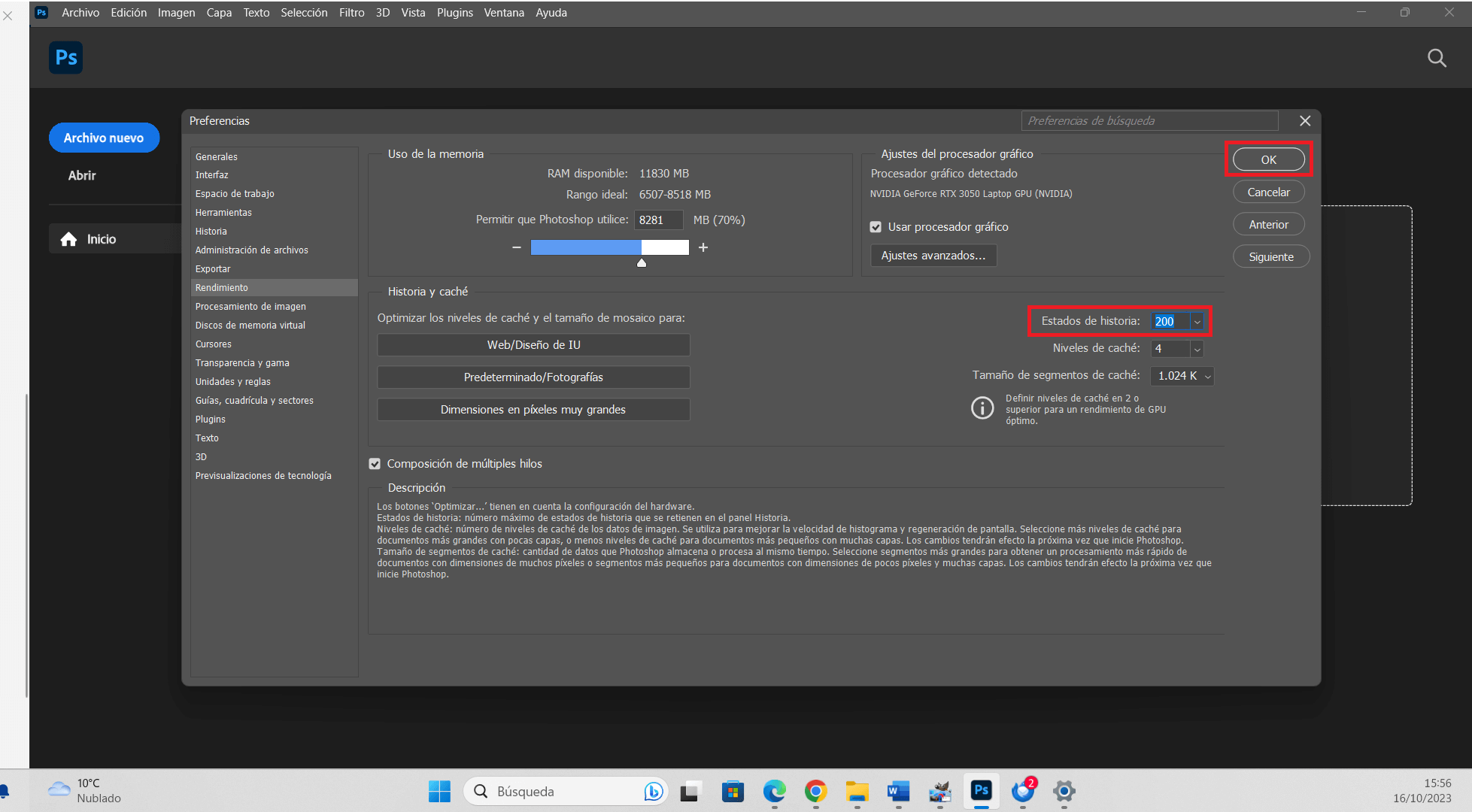
Task: Open Tamaño de segmentos de caché dropdown
Action: (x=1182, y=376)
